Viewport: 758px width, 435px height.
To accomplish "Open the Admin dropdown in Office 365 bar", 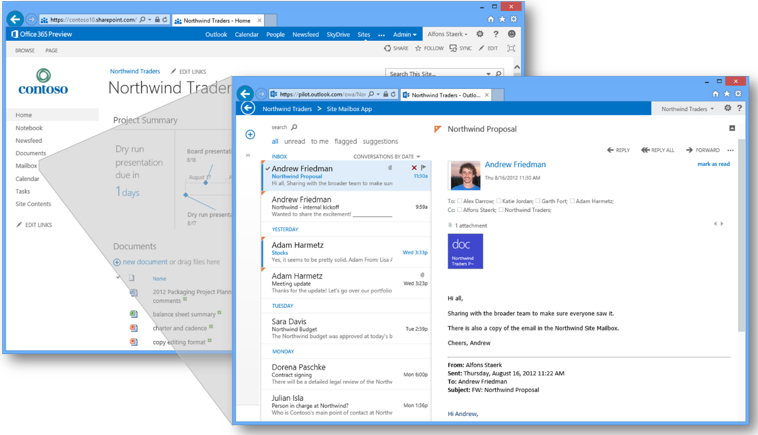I will [x=405, y=34].
